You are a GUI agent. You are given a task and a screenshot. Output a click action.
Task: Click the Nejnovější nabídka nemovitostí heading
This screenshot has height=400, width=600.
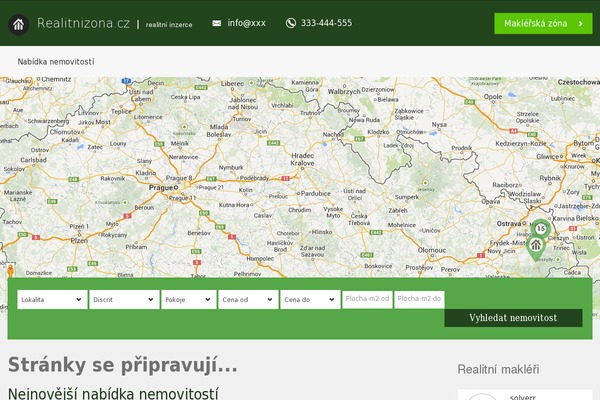coord(113,393)
